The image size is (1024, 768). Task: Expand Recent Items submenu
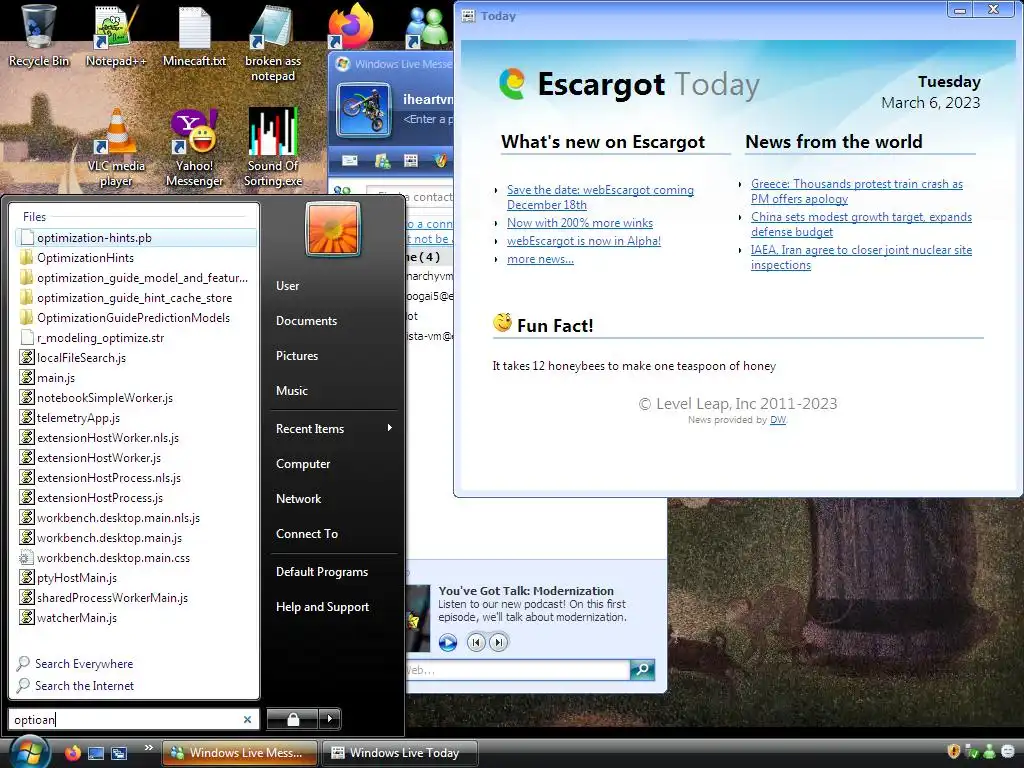coord(334,428)
